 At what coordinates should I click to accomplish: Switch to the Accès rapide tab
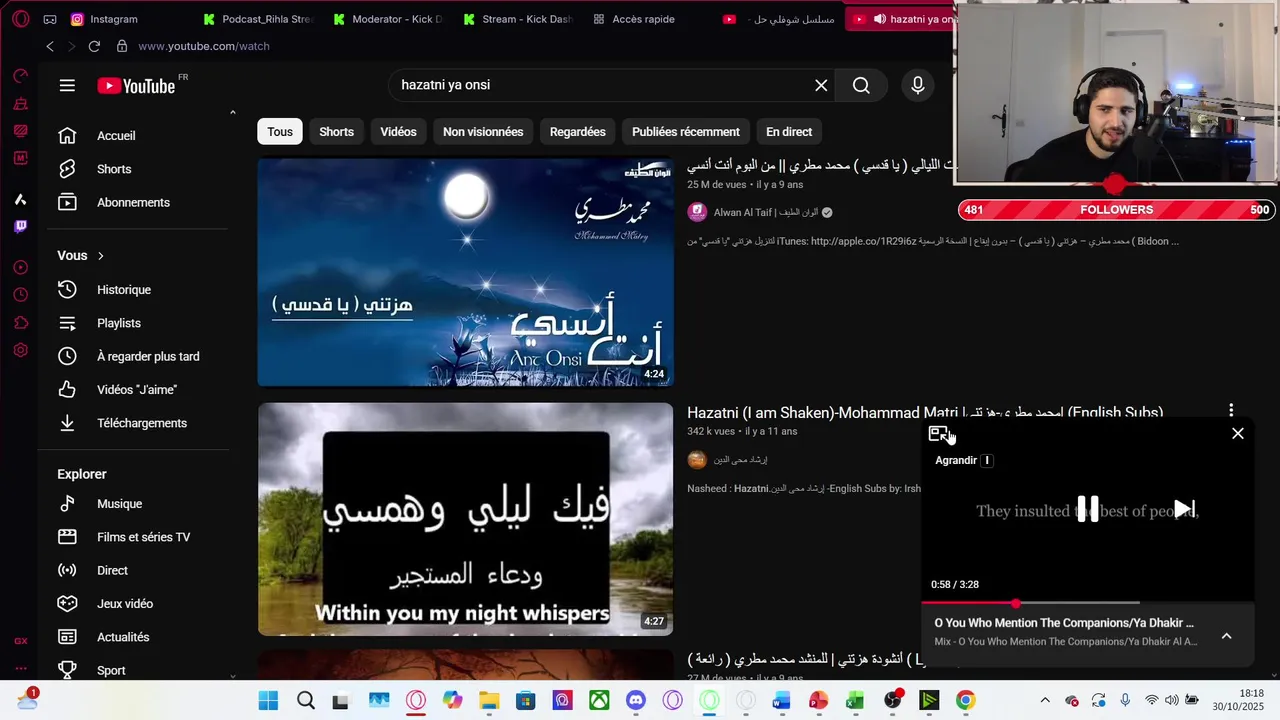pos(634,19)
